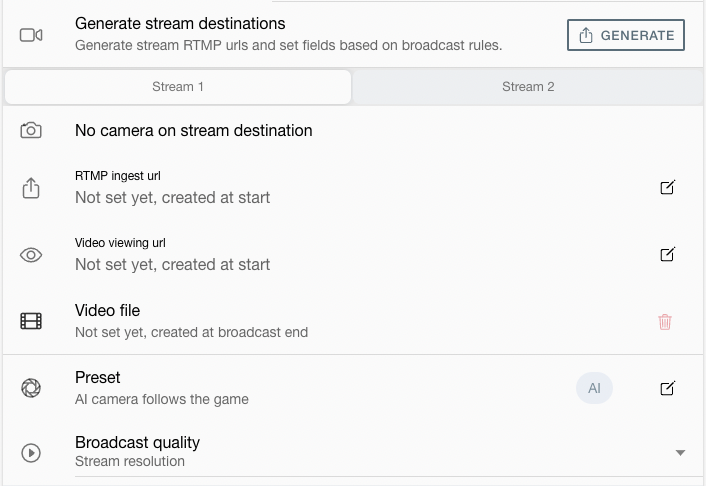Delete the video file with trash icon

[665, 322]
